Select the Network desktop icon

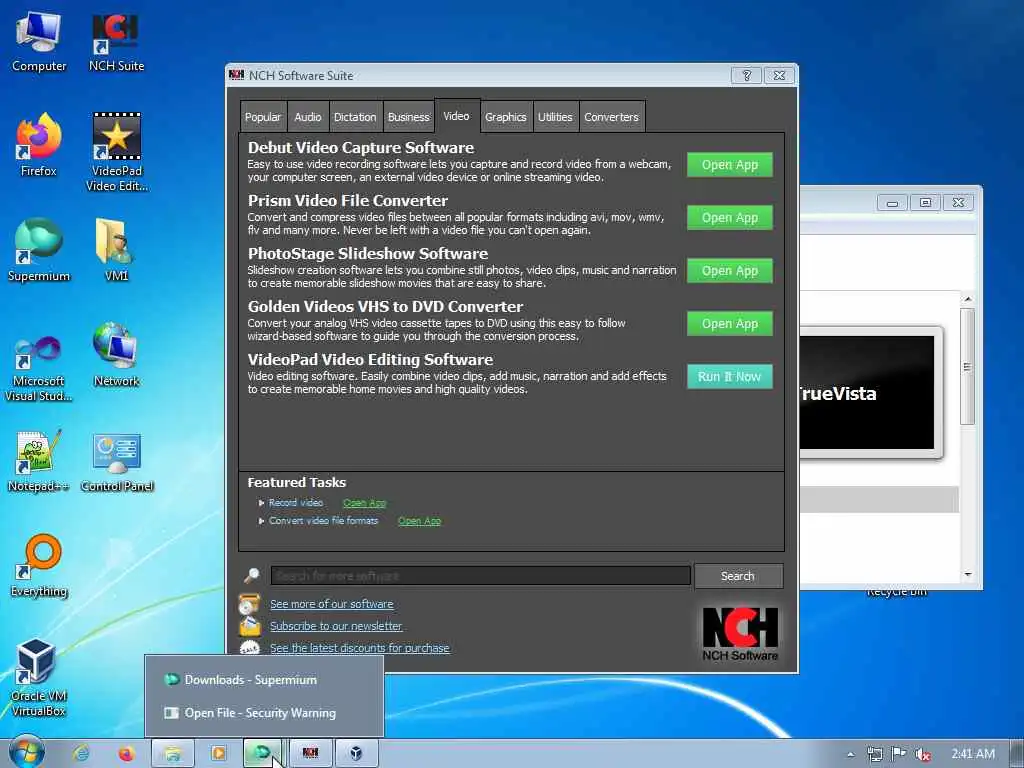point(116,356)
